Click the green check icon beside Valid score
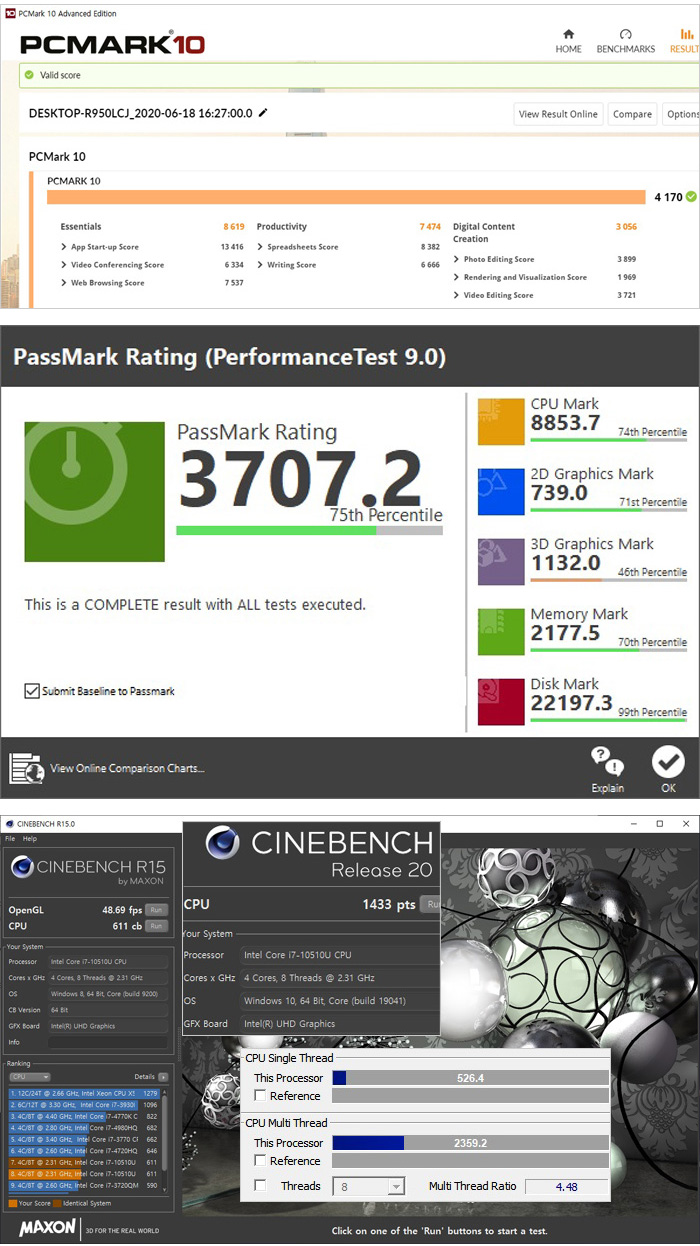 [31, 75]
